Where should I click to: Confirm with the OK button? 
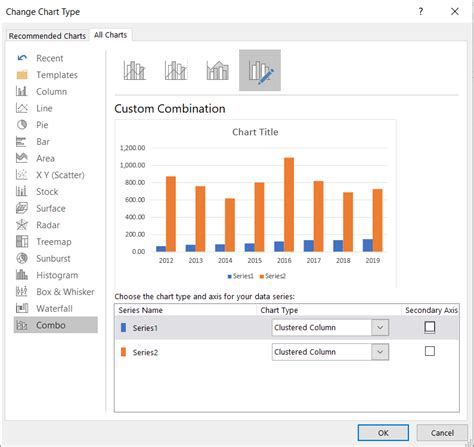[383, 433]
